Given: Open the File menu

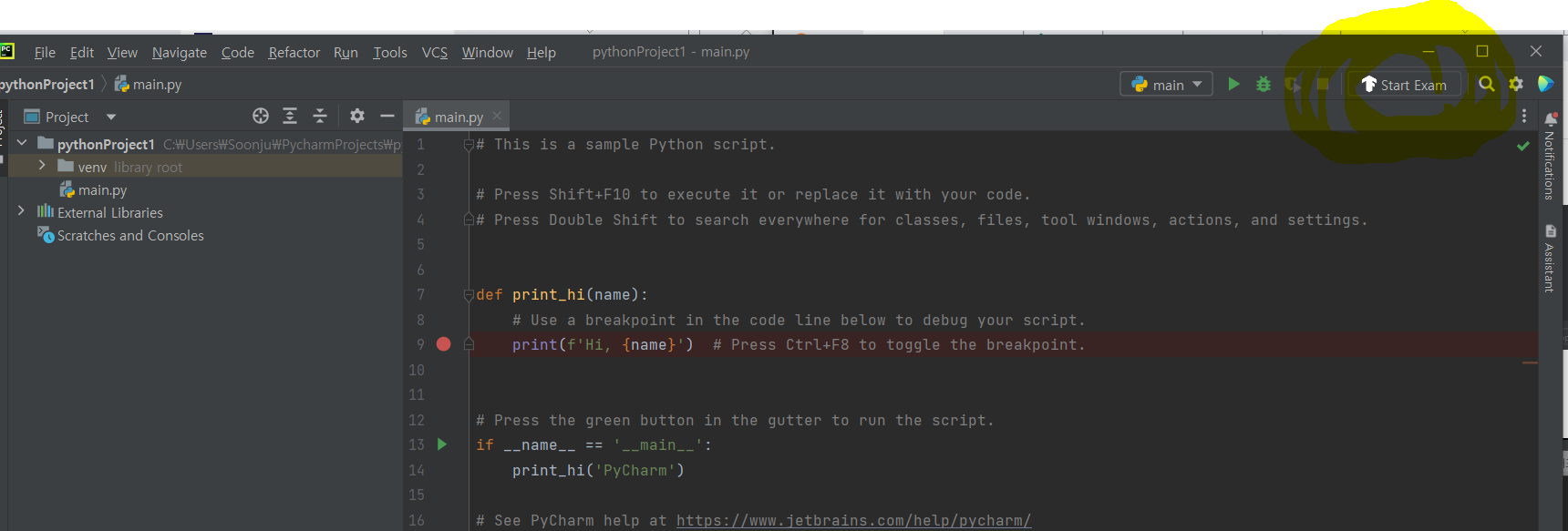Looking at the screenshot, I should pos(45,53).
